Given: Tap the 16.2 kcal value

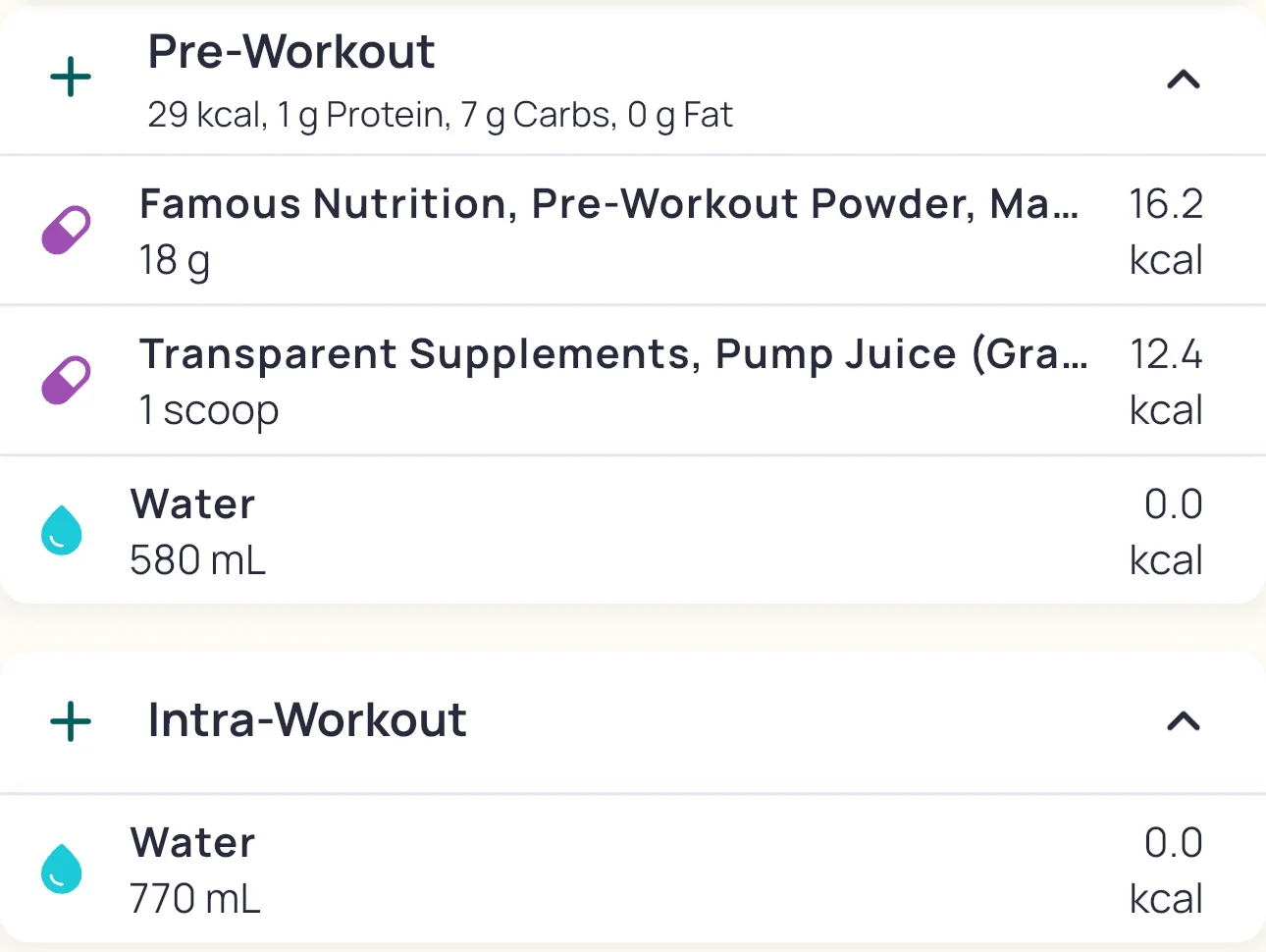Looking at the screenshot, I should coord(1166,232).
